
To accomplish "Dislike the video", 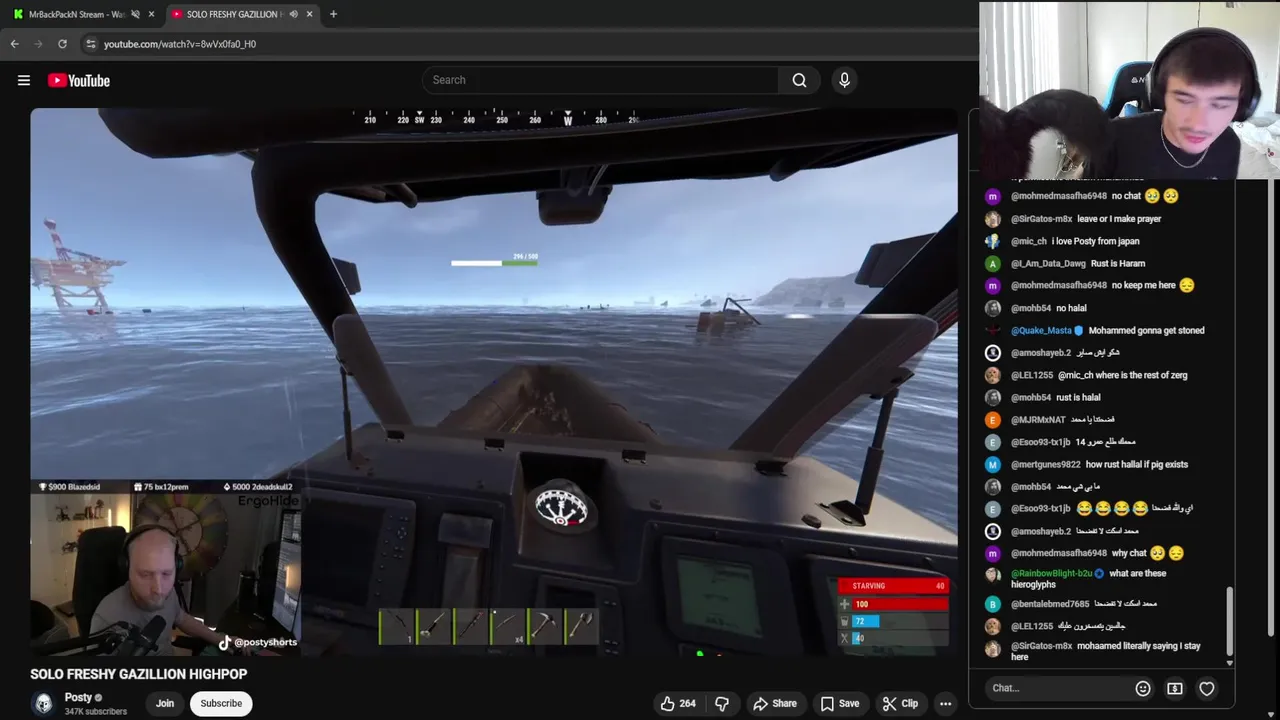I will [x=721, y=703].
